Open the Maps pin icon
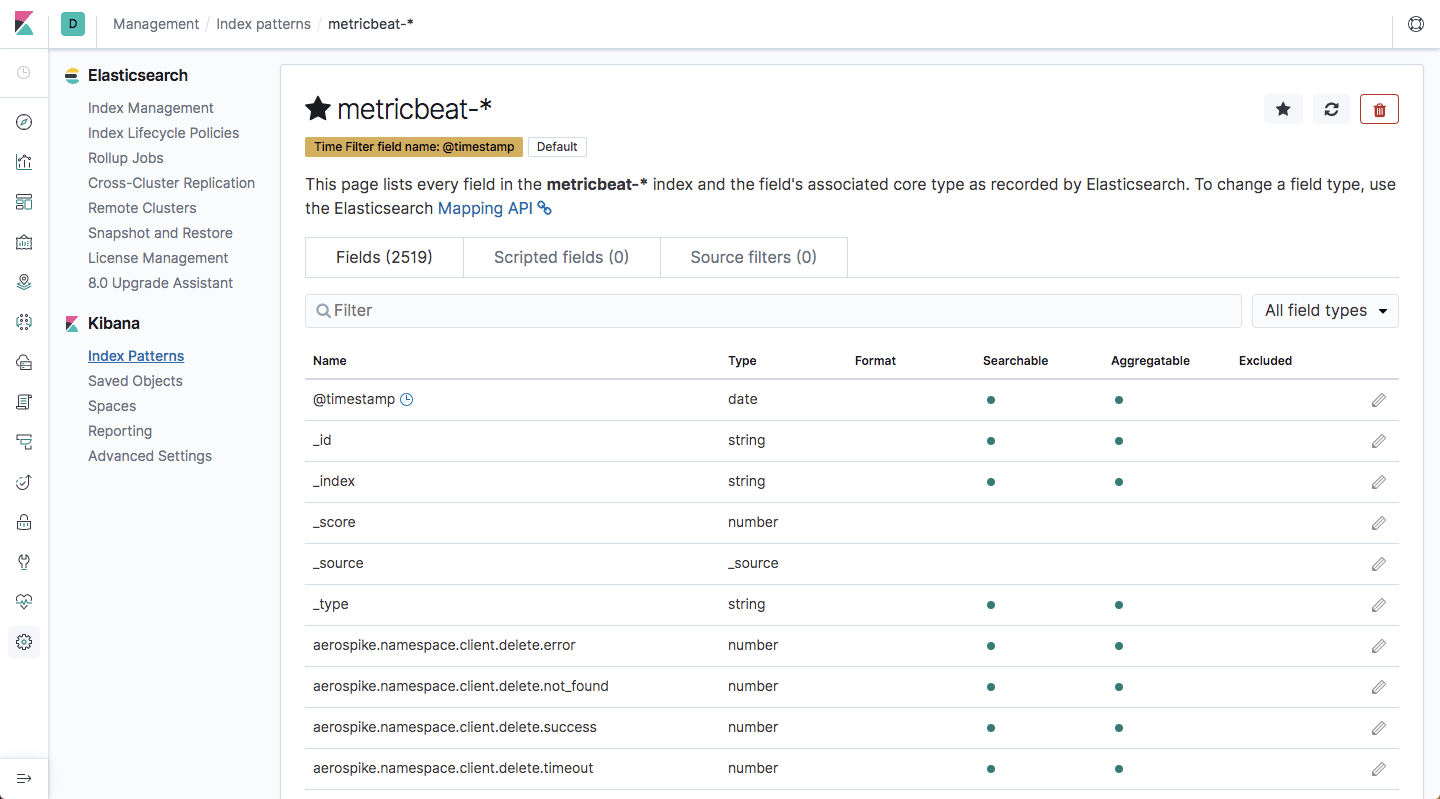This screenshot has height=799, width=1440. (x=24, y=282)
